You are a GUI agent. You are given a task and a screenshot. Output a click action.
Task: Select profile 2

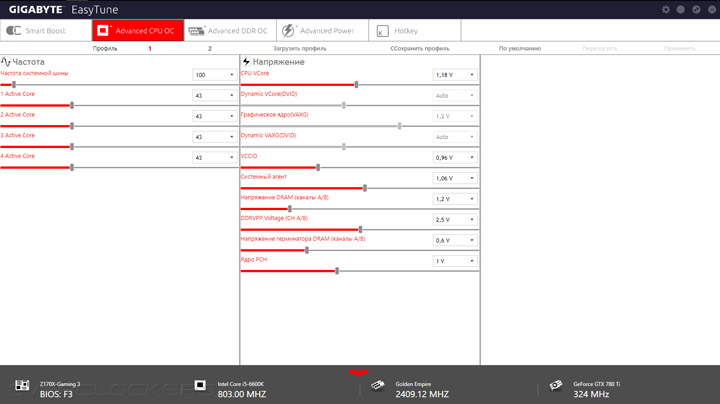[210, 48]
